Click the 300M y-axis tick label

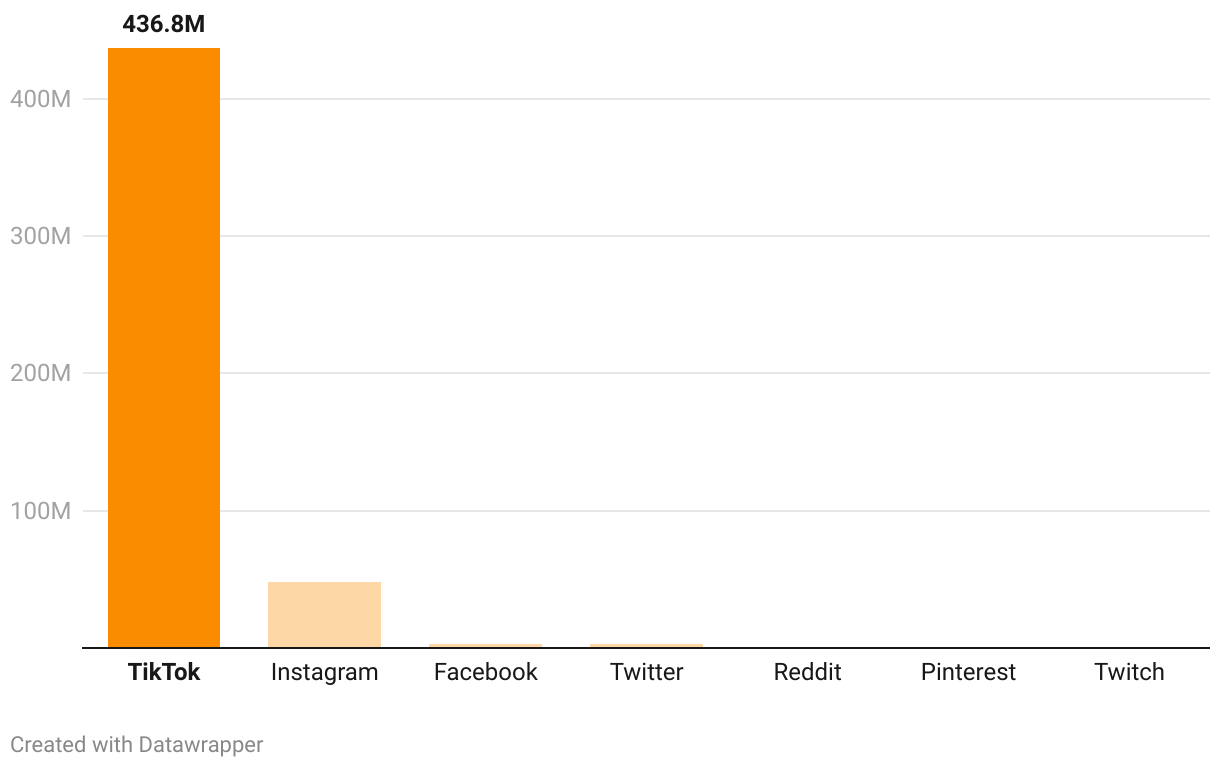click(x=39, y=237)
